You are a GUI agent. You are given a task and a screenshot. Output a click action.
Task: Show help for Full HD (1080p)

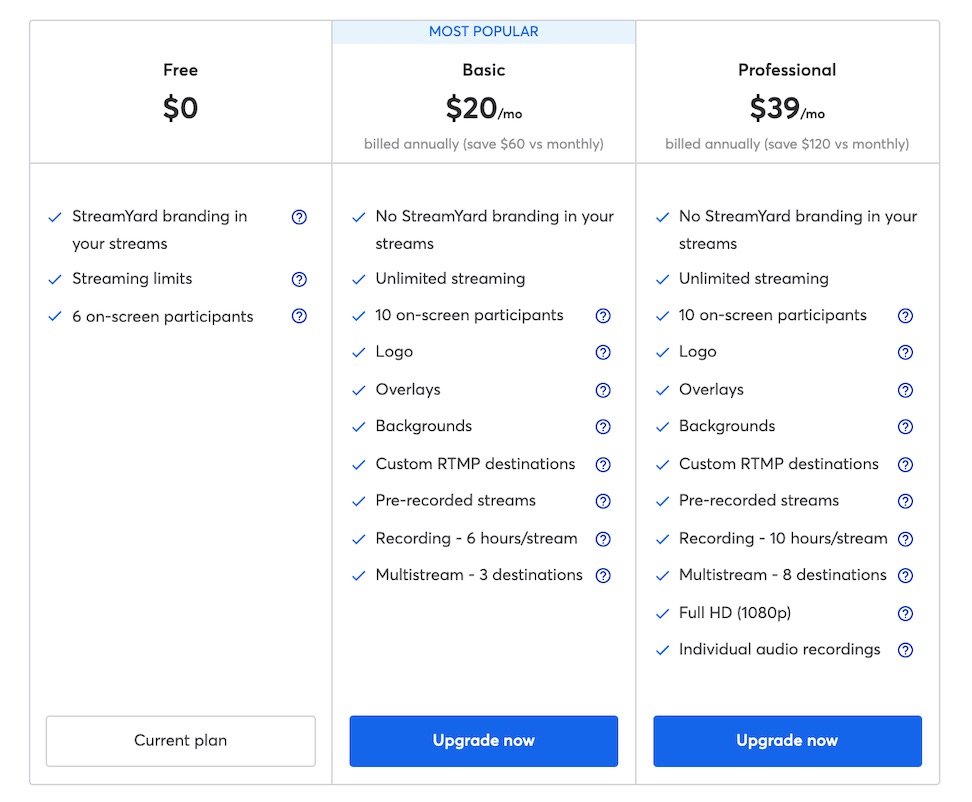pyautogui.click(x=905, y=613)
